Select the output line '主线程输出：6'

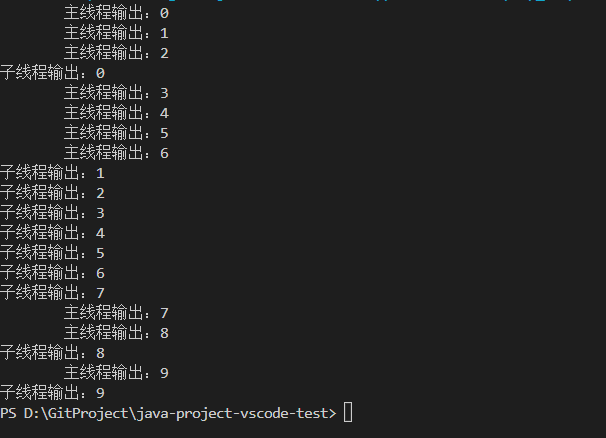tap(116, 153)
